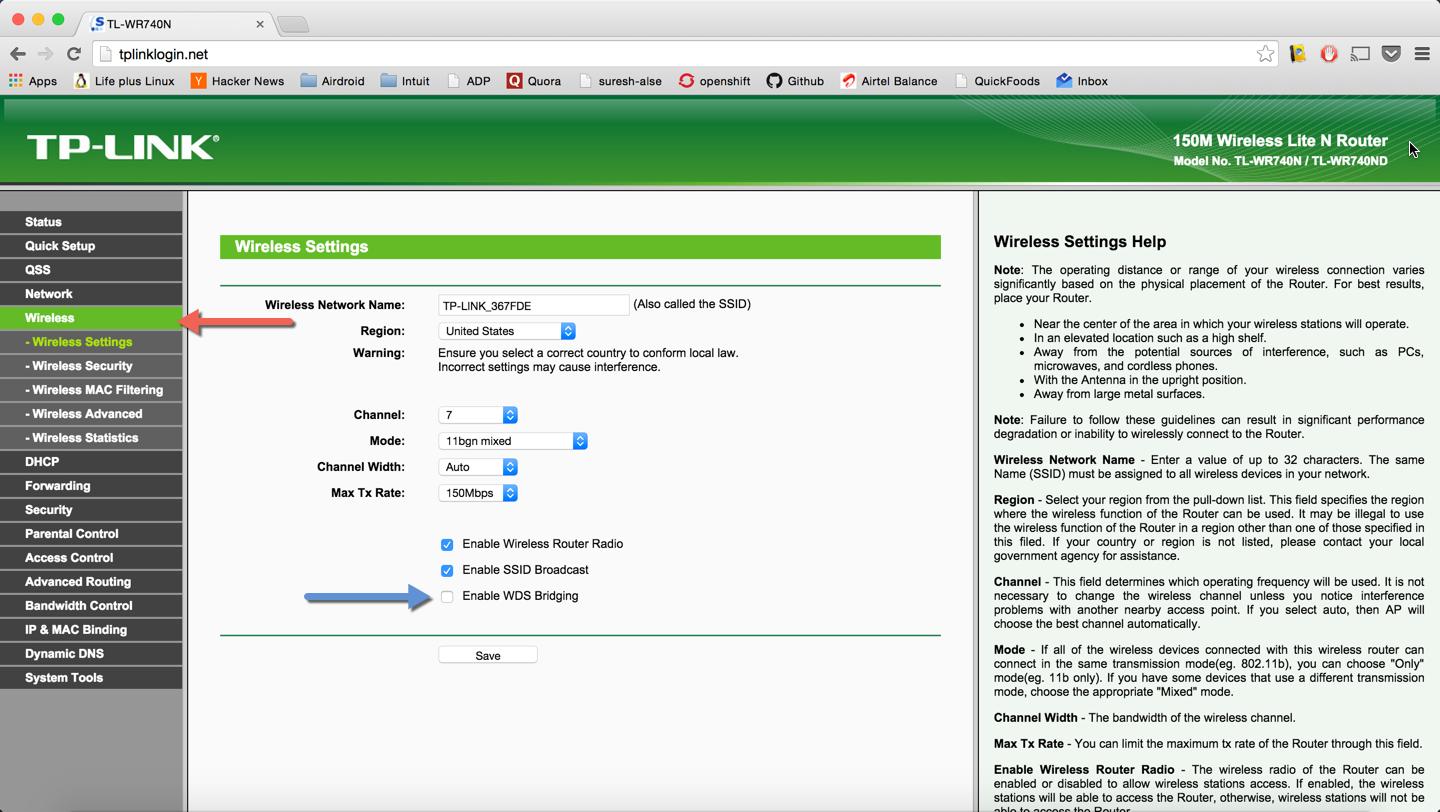
Task: Open Forwarding in the sidebar
Action: (91, 486)
